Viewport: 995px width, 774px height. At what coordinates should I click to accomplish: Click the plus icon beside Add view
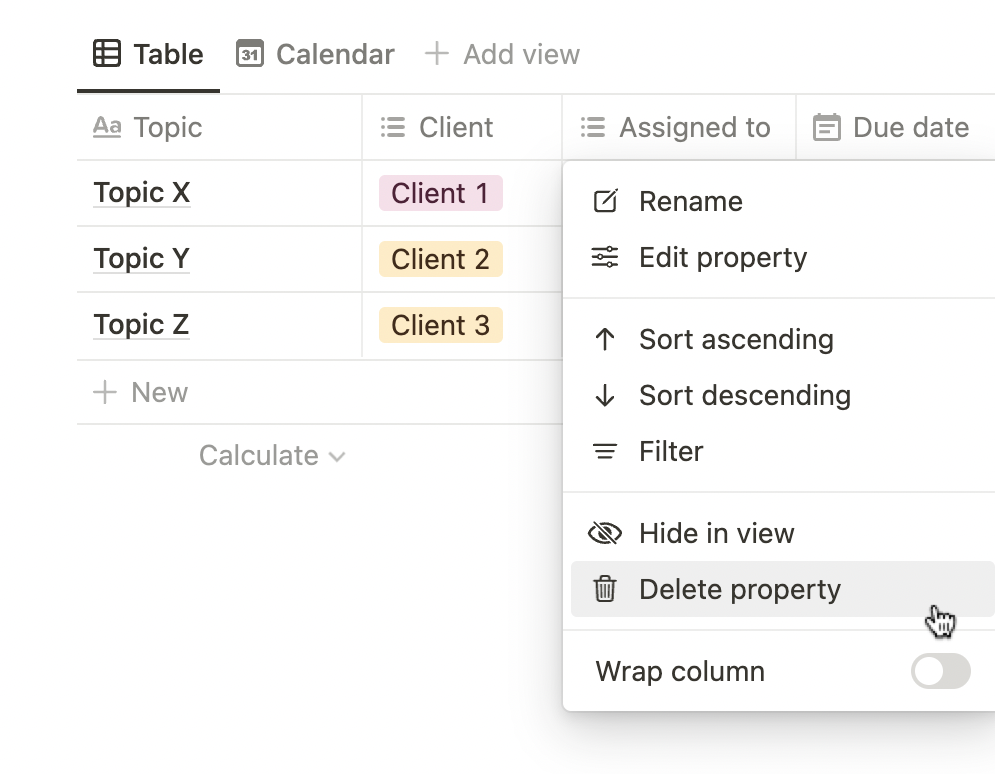436,54
